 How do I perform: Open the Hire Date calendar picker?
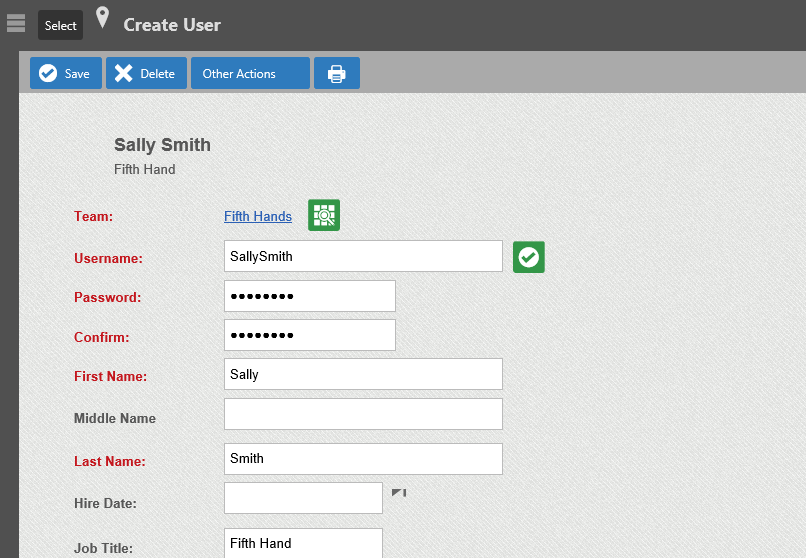click(399, 493)
